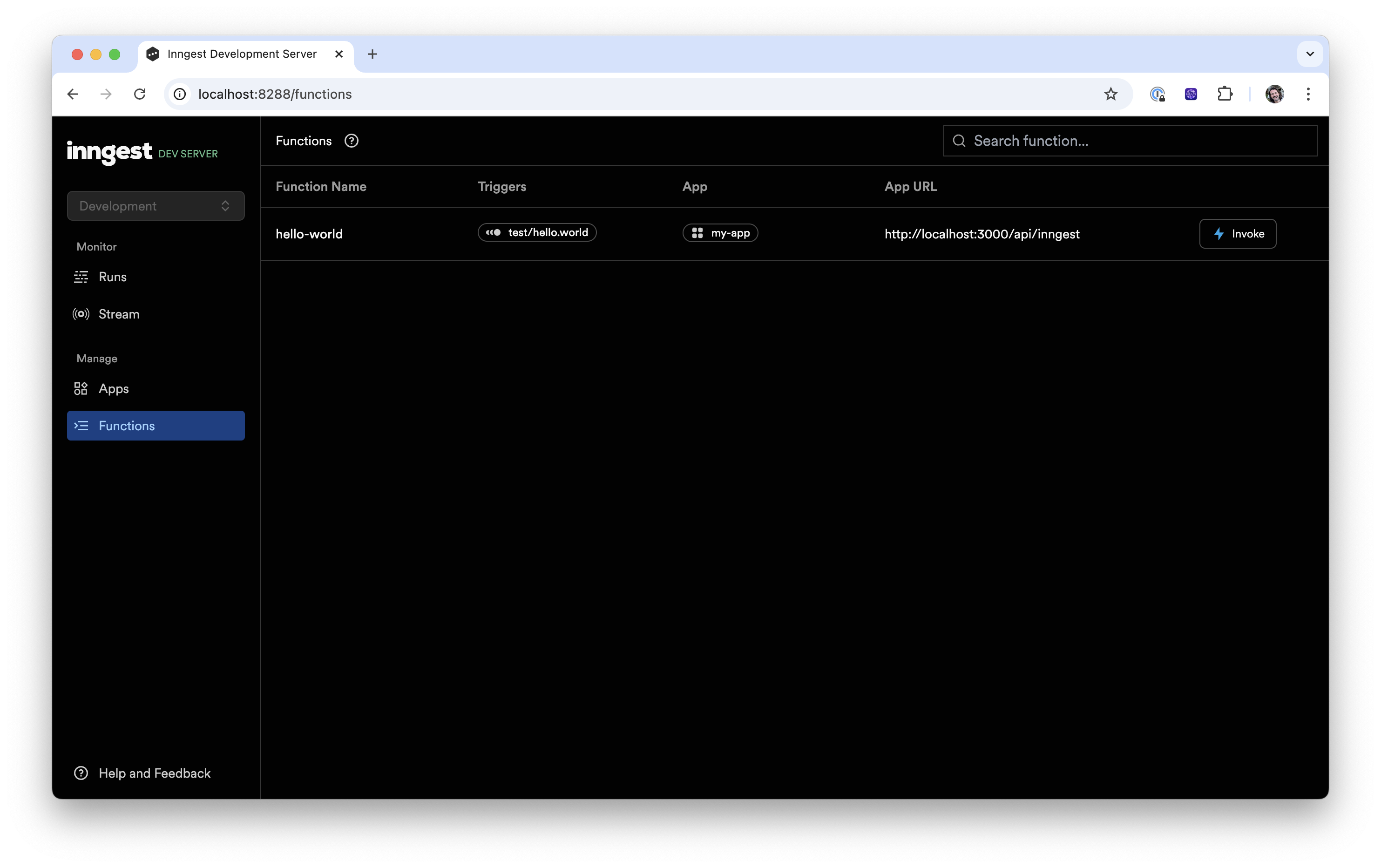This screenshot has height=868, width=1381.
Task: Open http://localhost:3000/api/inngest app URL
Action: [981, 233]
